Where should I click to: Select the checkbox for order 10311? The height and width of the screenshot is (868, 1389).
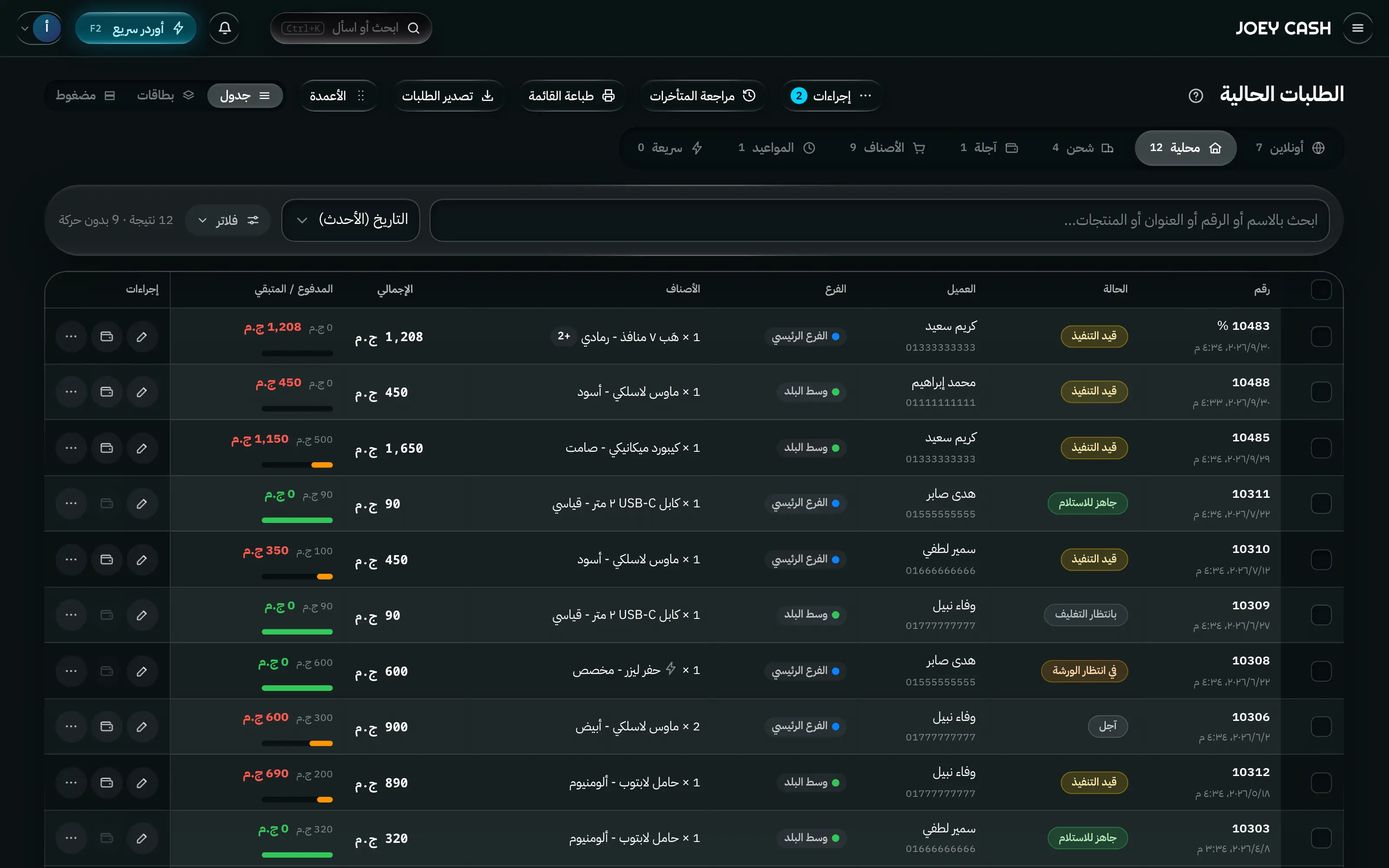1321,503
